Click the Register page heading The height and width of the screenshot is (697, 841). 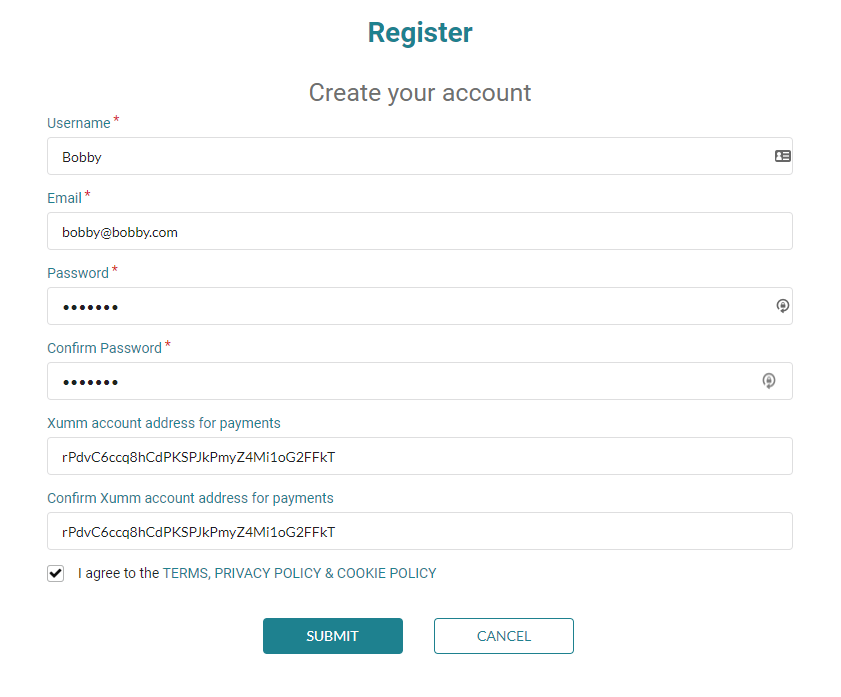[420, 33]
